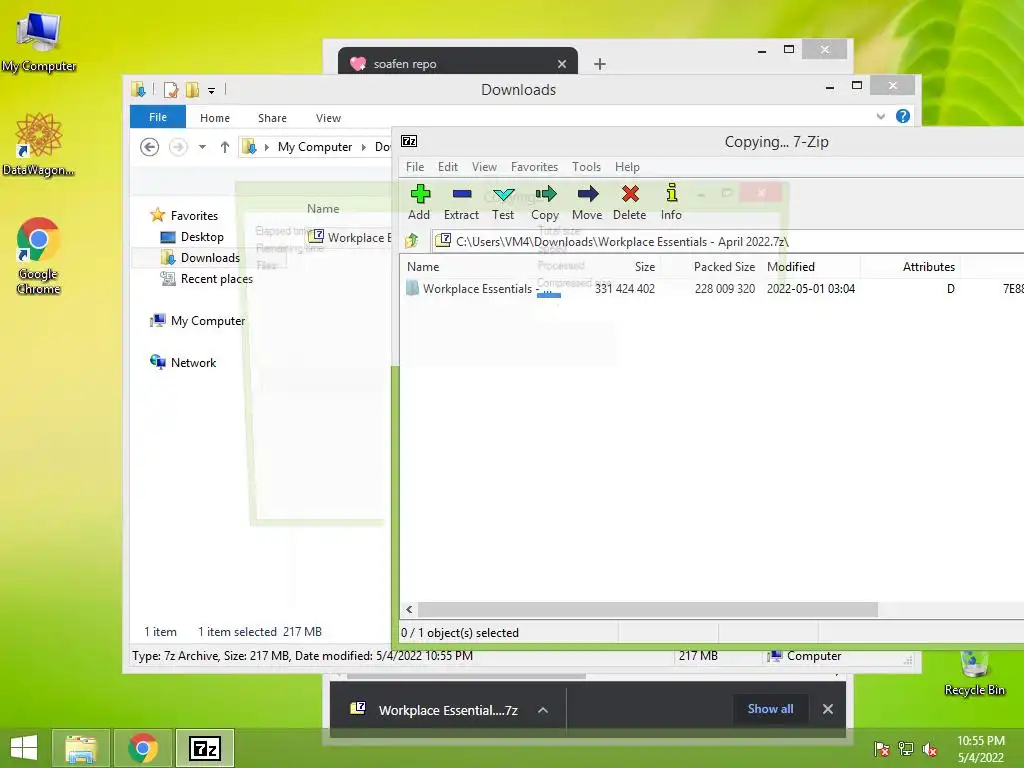Open Explorer Help question mark icon
This screenshot has height=768, width=1024.
[x=903, y=116]
